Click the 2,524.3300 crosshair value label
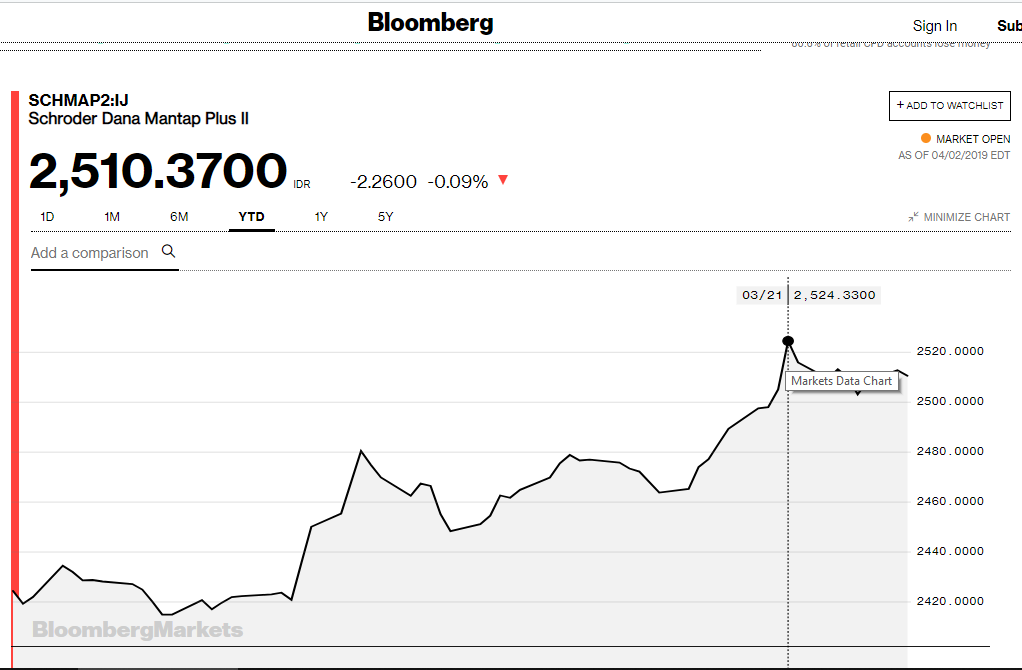 click(834, 295)
